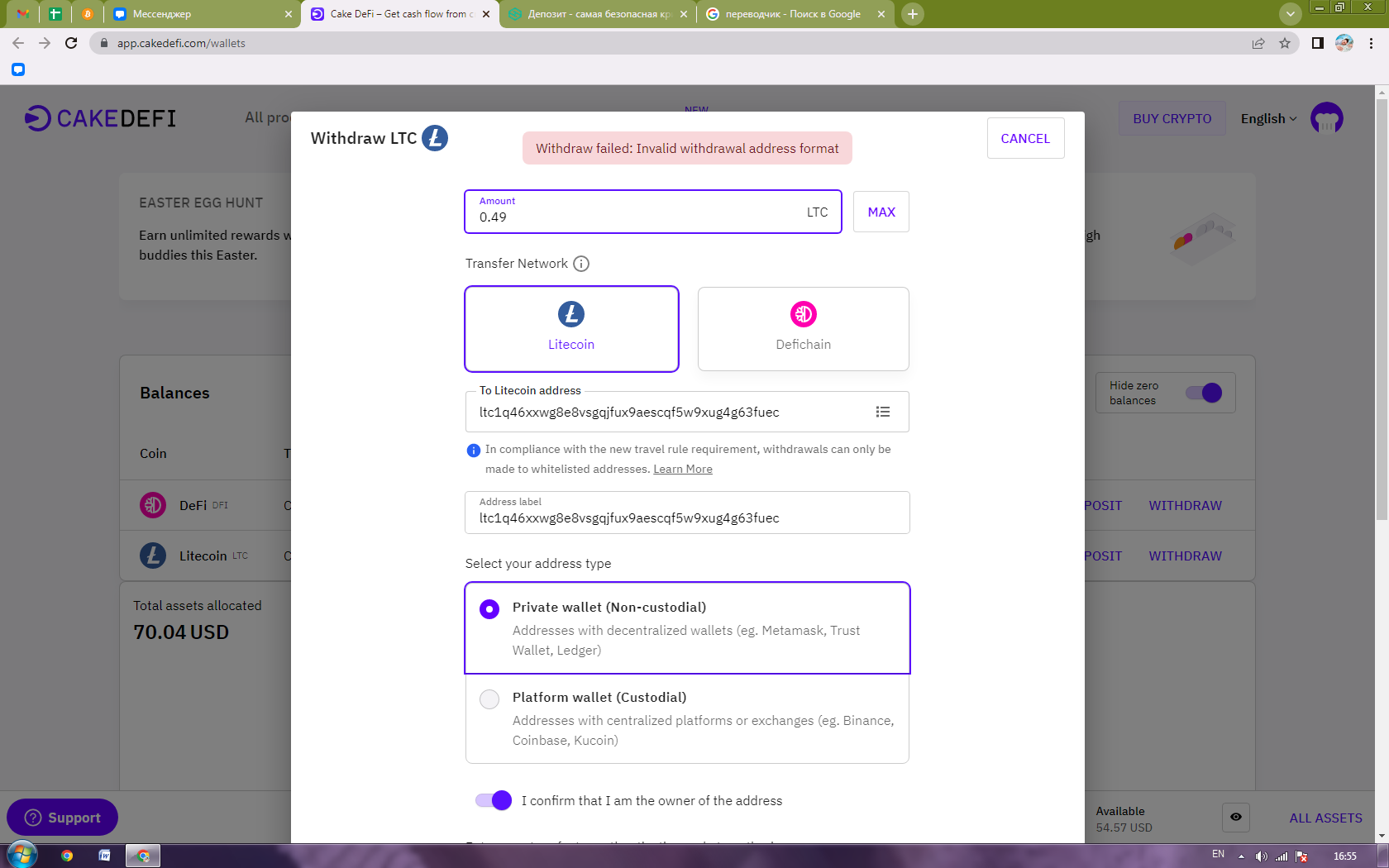Select Private wallet (Non-custodial) radio
This screenshot has height=868, width=1389.
489,609
